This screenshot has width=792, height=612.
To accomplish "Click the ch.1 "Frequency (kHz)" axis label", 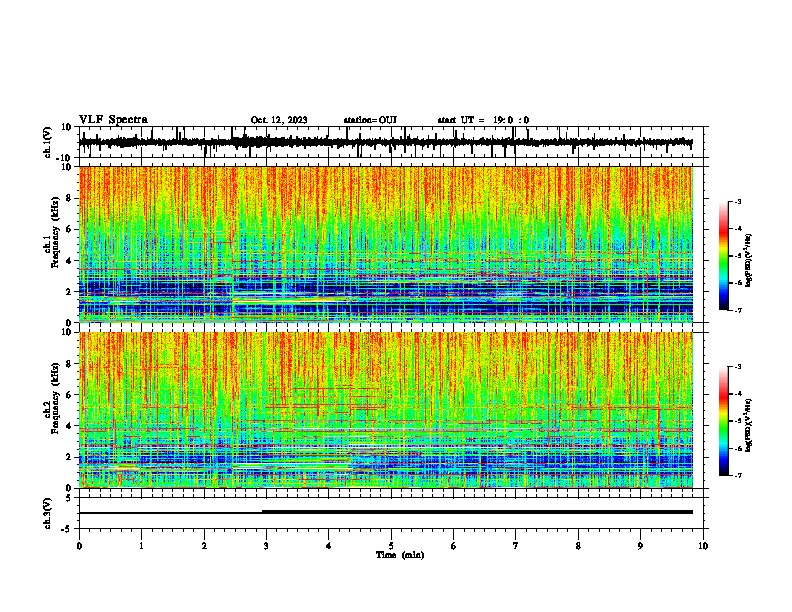I will pyautogui.click(x=55, y=232).
